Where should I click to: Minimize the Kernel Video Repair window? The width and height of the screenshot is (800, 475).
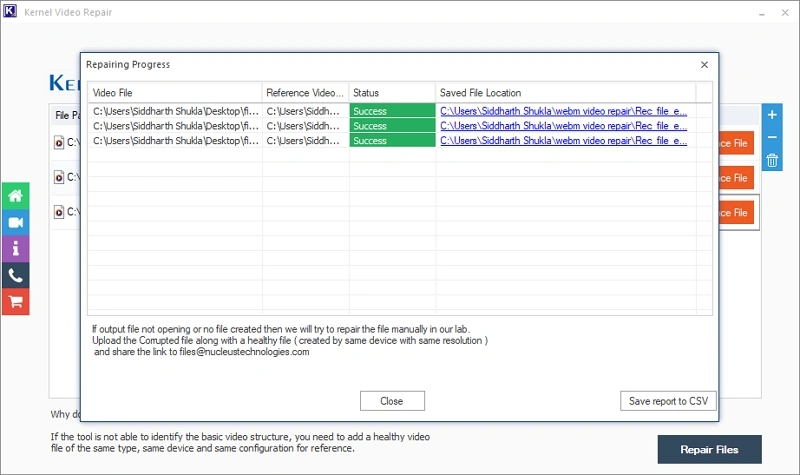coord(762,13)
